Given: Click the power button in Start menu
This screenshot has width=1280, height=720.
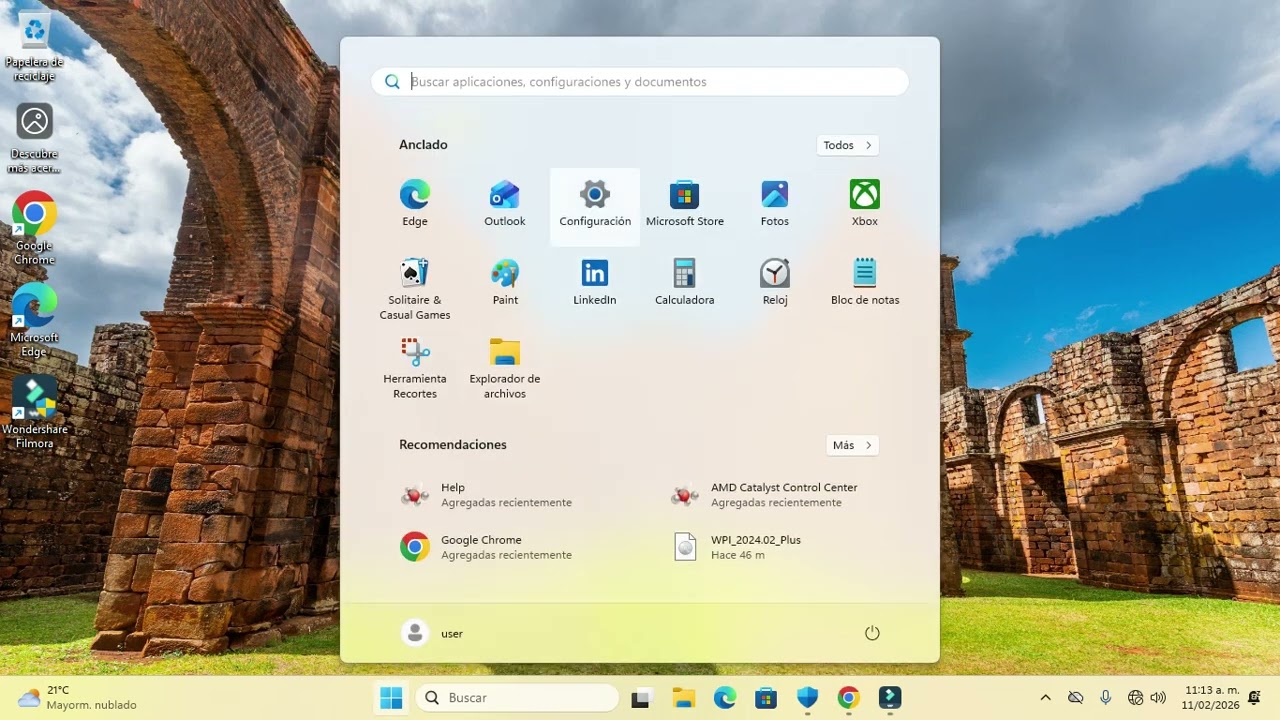Looking at the screenshot, I should point(872,633).
